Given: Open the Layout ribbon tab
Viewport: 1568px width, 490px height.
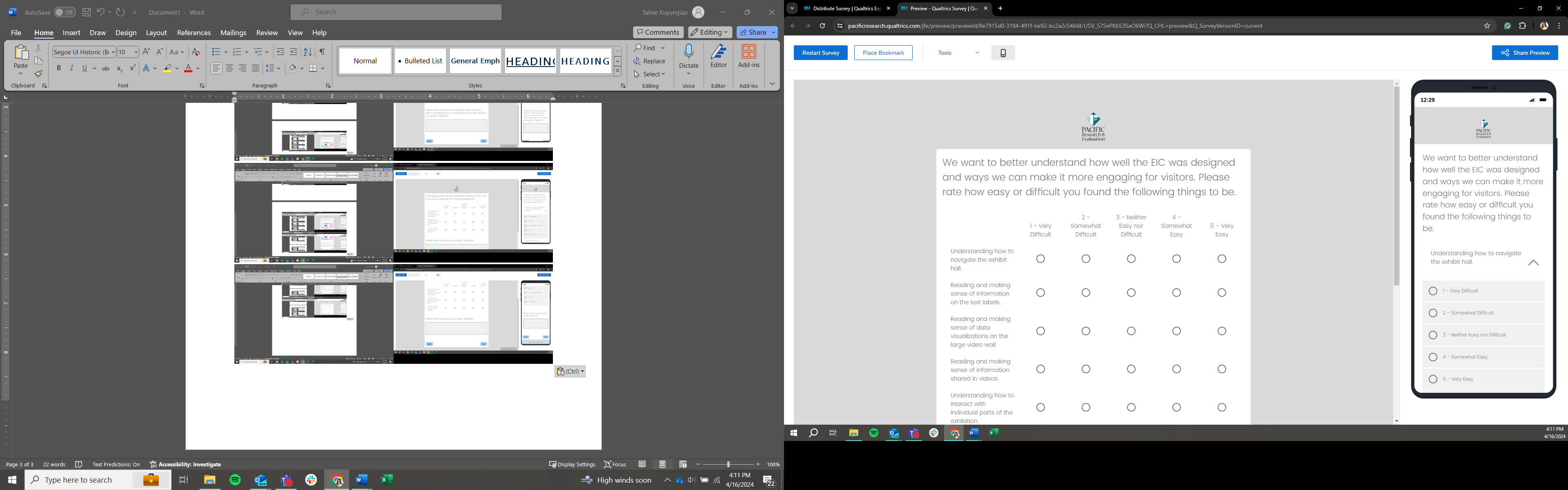Looking at the screenshot, I should point(156,33).
